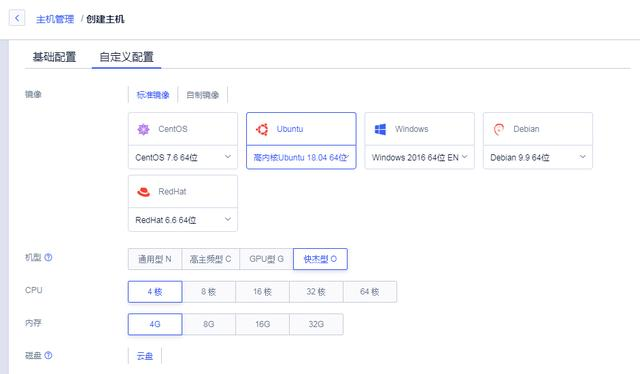The image size is (640, 374).
Task: Select machine type GPU型 G
Action: (267, 259)
